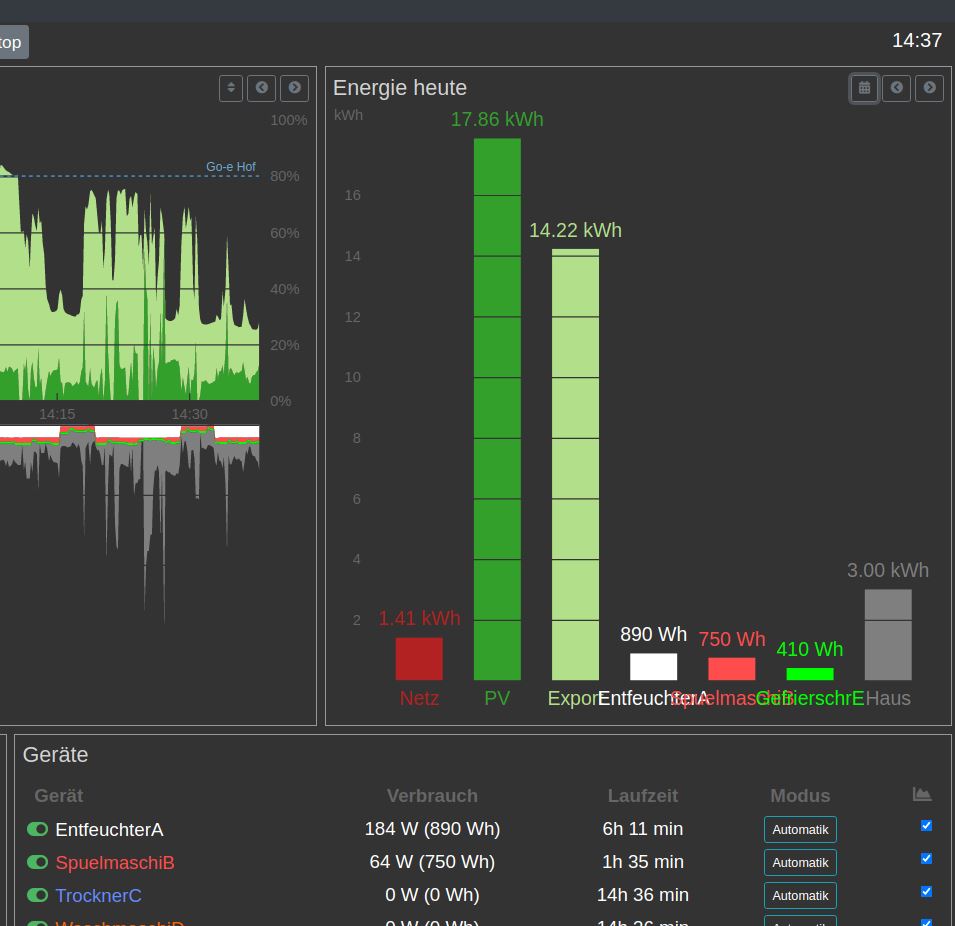Go to next day in Energie heute
The width and height of the screenshot is (955, 926).
pyautogui.click(x=929, y=88)
